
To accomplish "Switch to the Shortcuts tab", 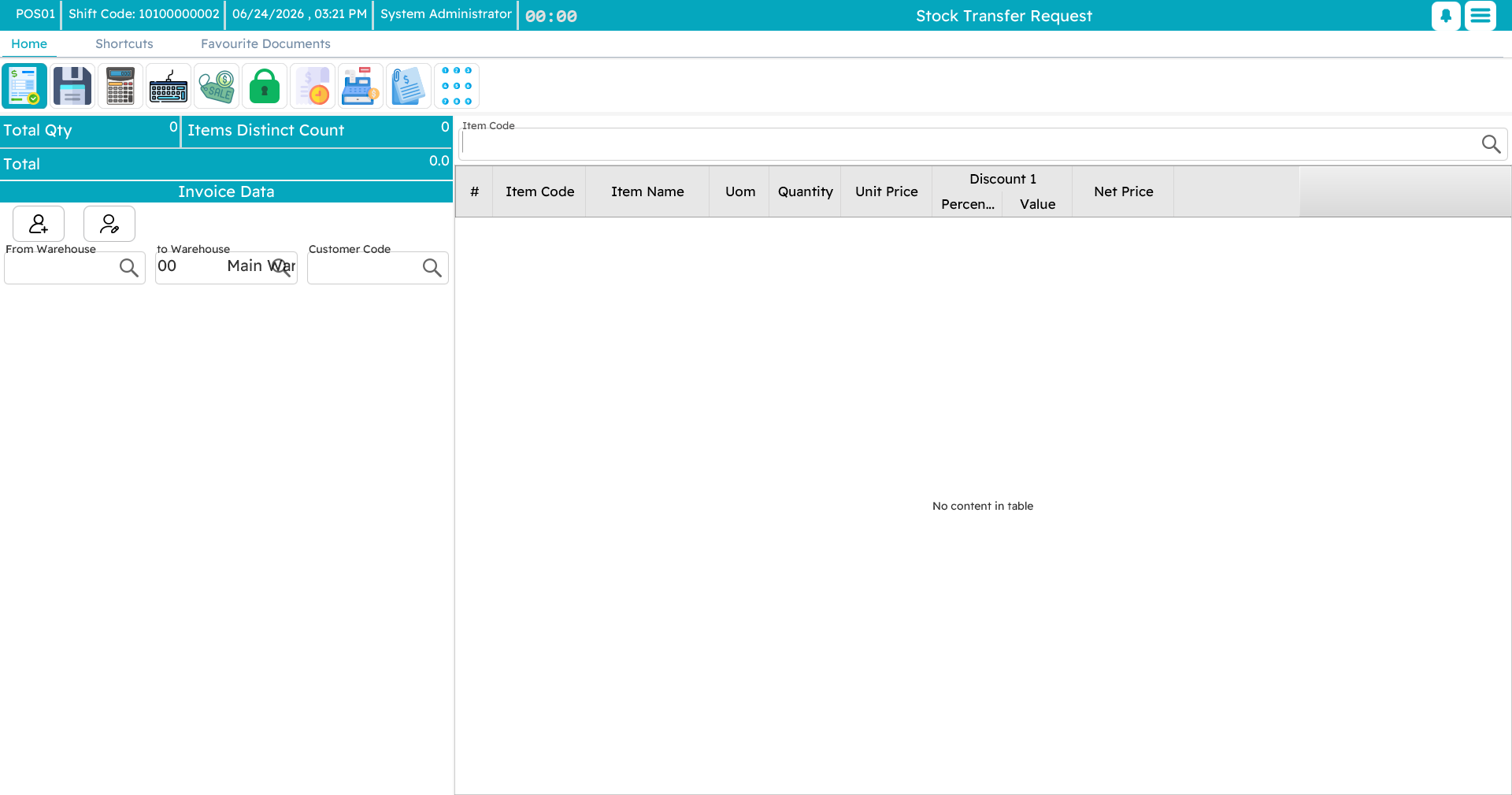I will coord(124,44).
